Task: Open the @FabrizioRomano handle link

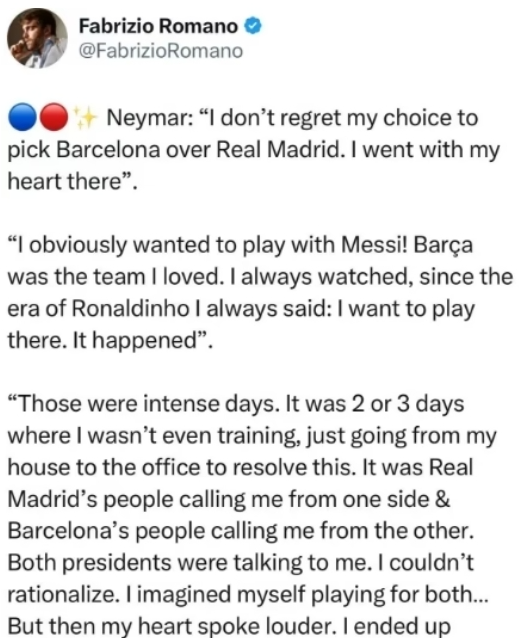Action: click(161, 51)
